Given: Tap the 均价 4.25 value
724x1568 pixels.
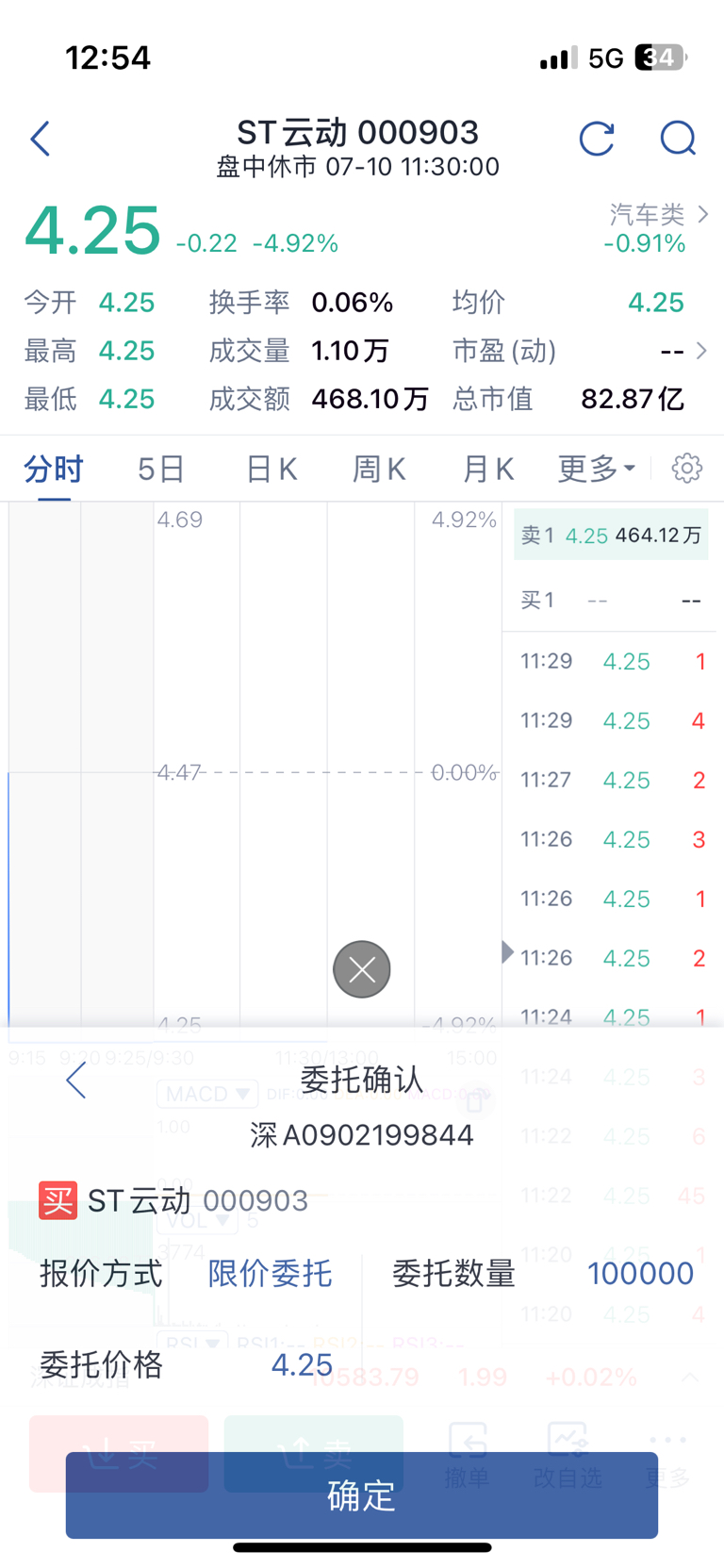Looking at the screenshot, I should (x=656, y=303).
